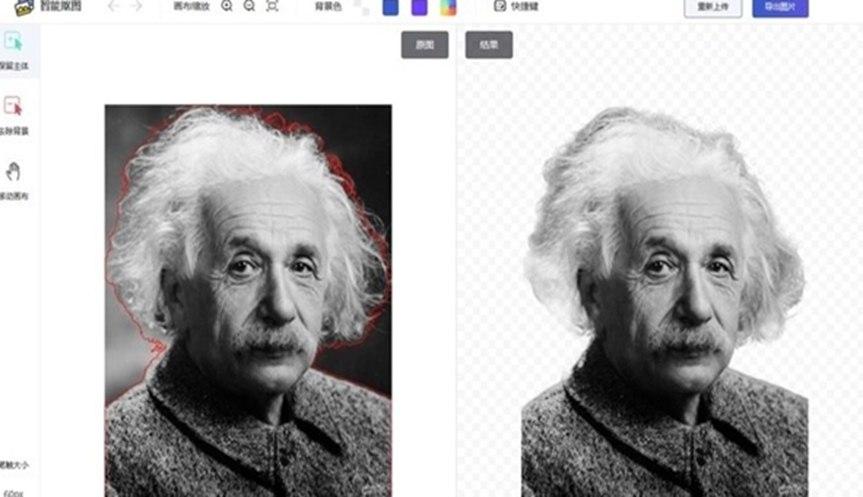Click the redo forward arrow

click(136, 6)
